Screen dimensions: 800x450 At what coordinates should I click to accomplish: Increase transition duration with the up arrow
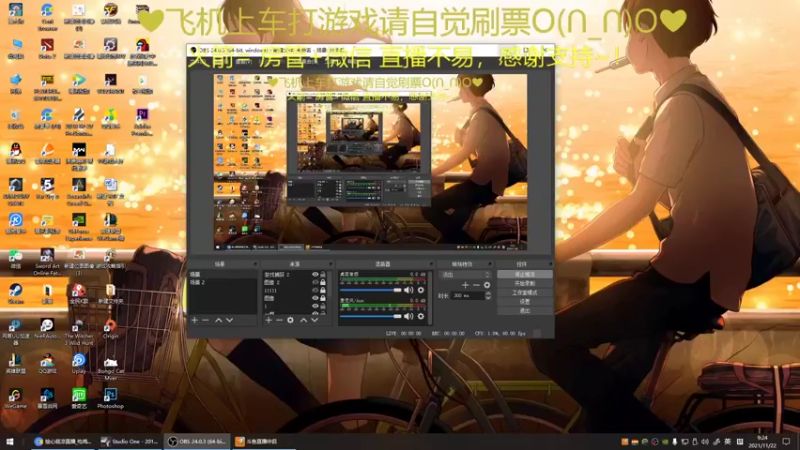[x=488, y=293]
